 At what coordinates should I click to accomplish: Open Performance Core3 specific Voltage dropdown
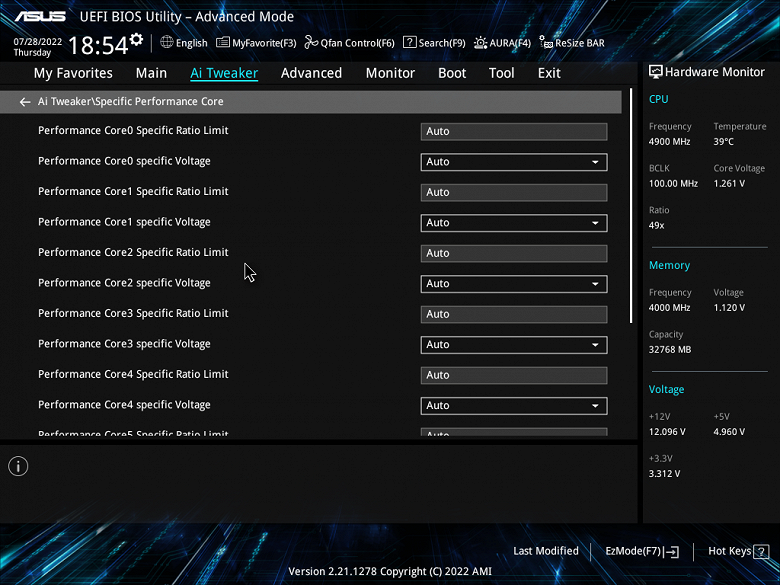(x=514, y=345)
